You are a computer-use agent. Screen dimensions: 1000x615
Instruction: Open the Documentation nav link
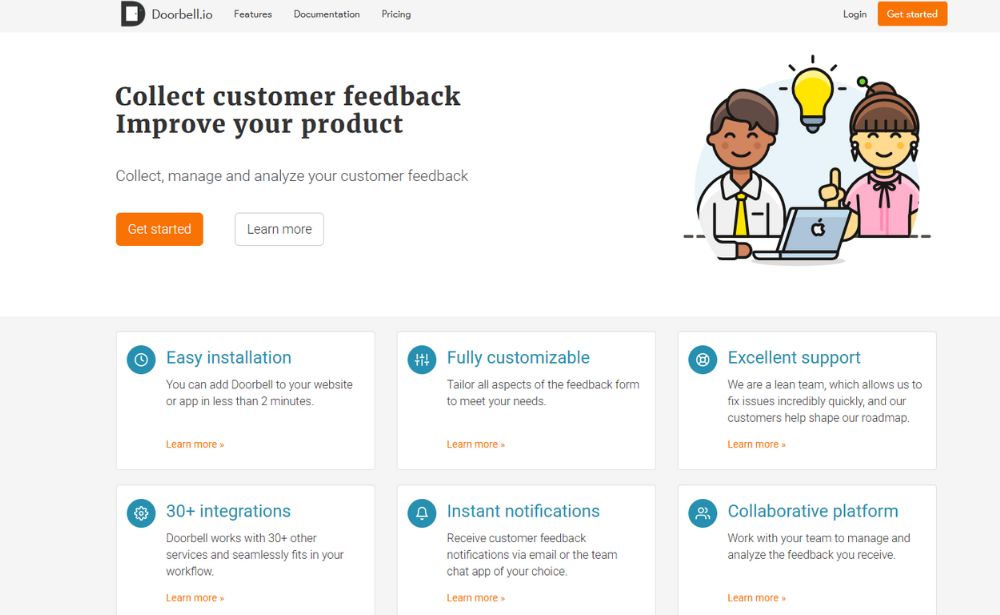pyautogui.click(x=326, y=14)
